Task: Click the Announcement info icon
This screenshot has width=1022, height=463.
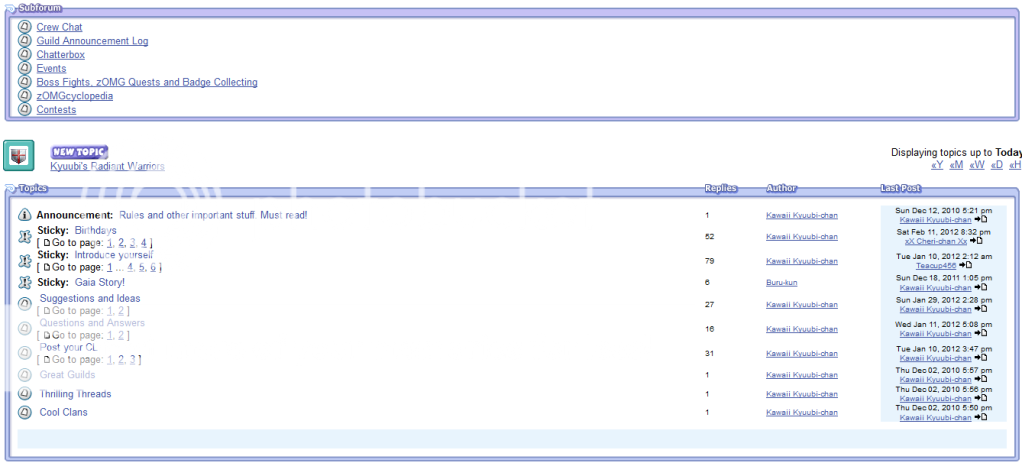Action: [25, 216]
